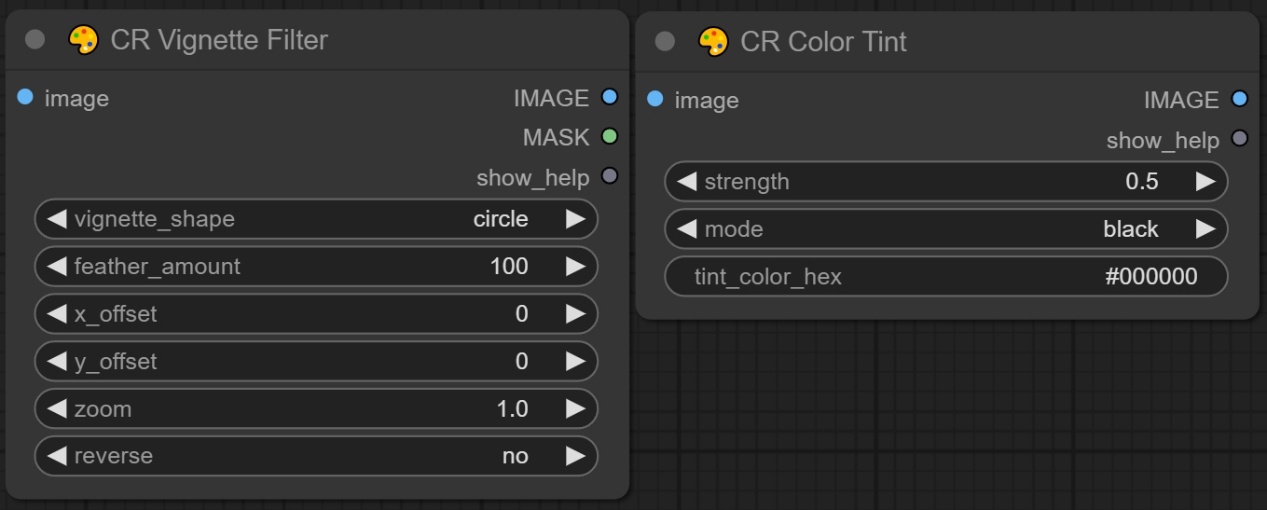Open the mode dropdown showing black

(x=945, y=229)
